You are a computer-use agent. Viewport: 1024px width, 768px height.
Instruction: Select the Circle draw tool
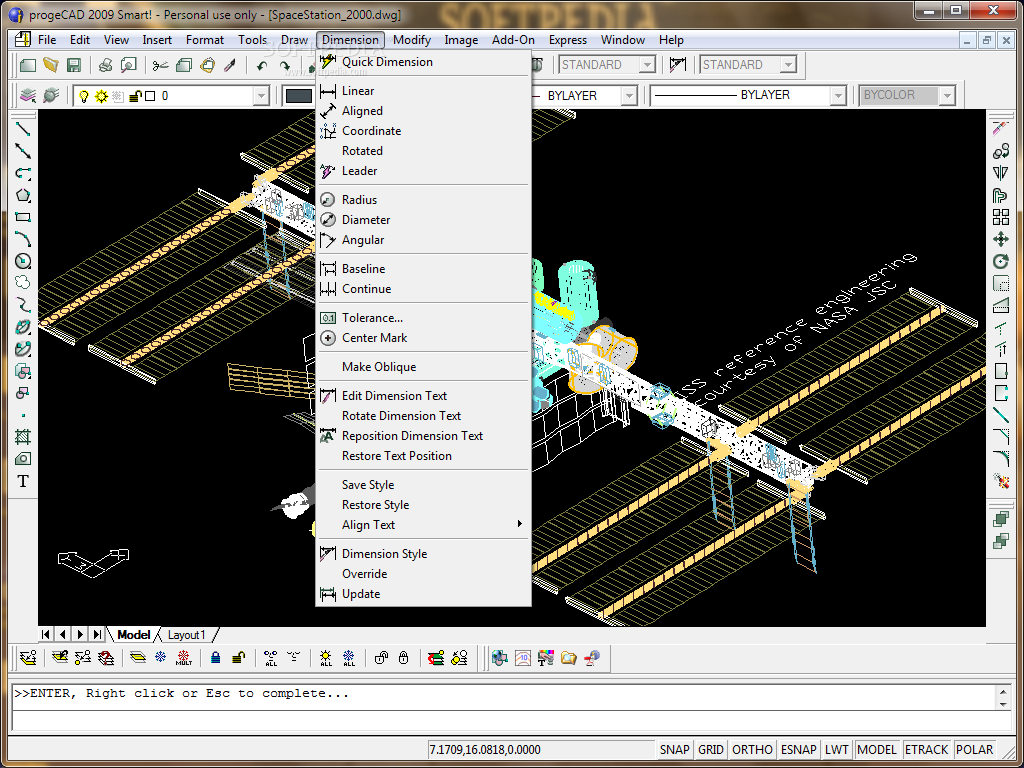click(x=23, y=261)
